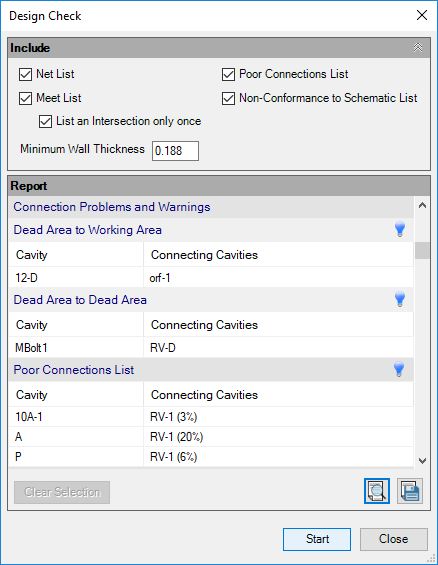Click the Minimum Wall Thickness input field

pos(175,151)
